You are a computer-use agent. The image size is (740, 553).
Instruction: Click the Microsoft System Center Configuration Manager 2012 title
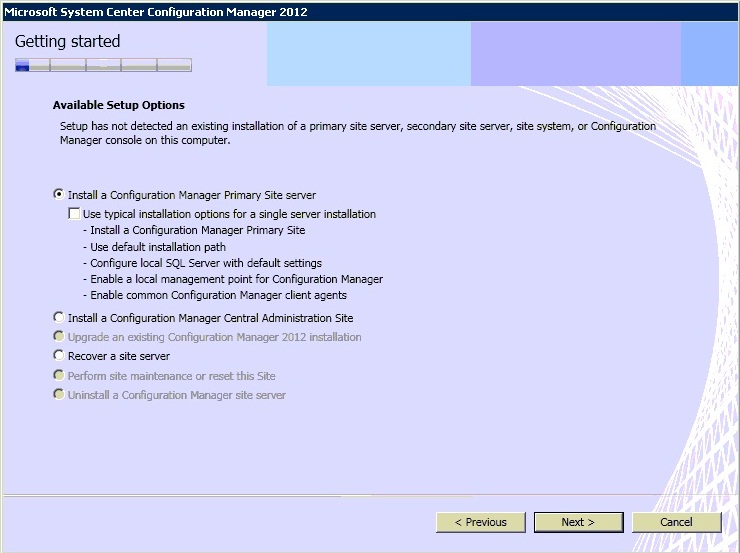156,12
